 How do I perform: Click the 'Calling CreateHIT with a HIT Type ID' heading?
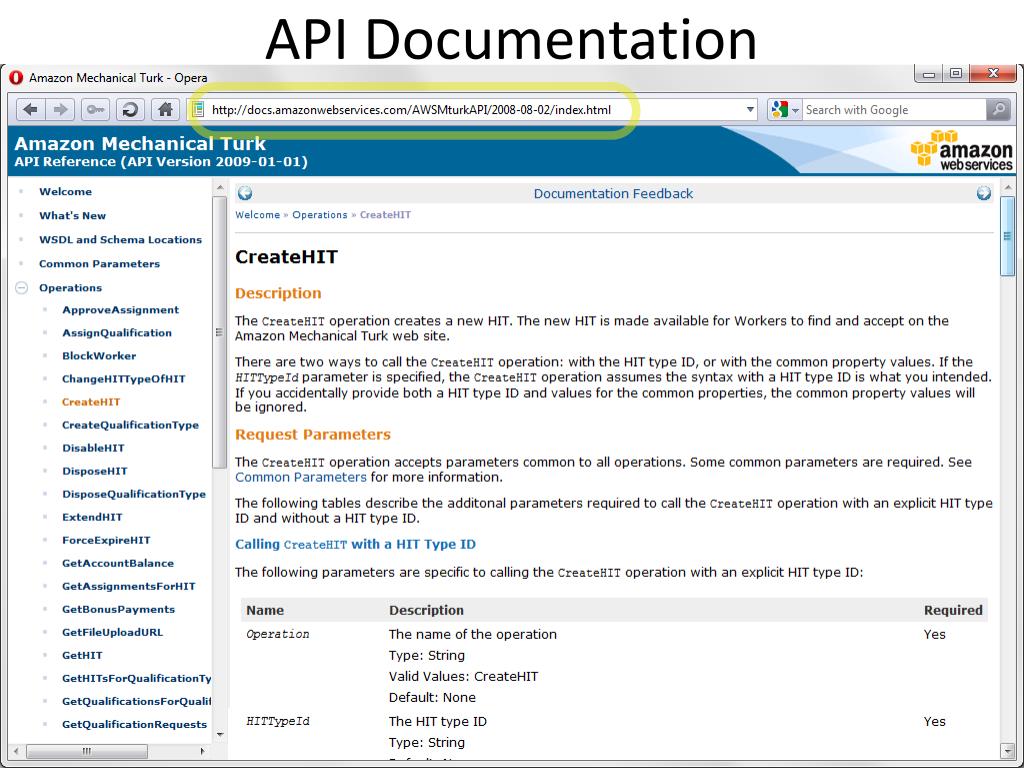[x=355, y=545]
